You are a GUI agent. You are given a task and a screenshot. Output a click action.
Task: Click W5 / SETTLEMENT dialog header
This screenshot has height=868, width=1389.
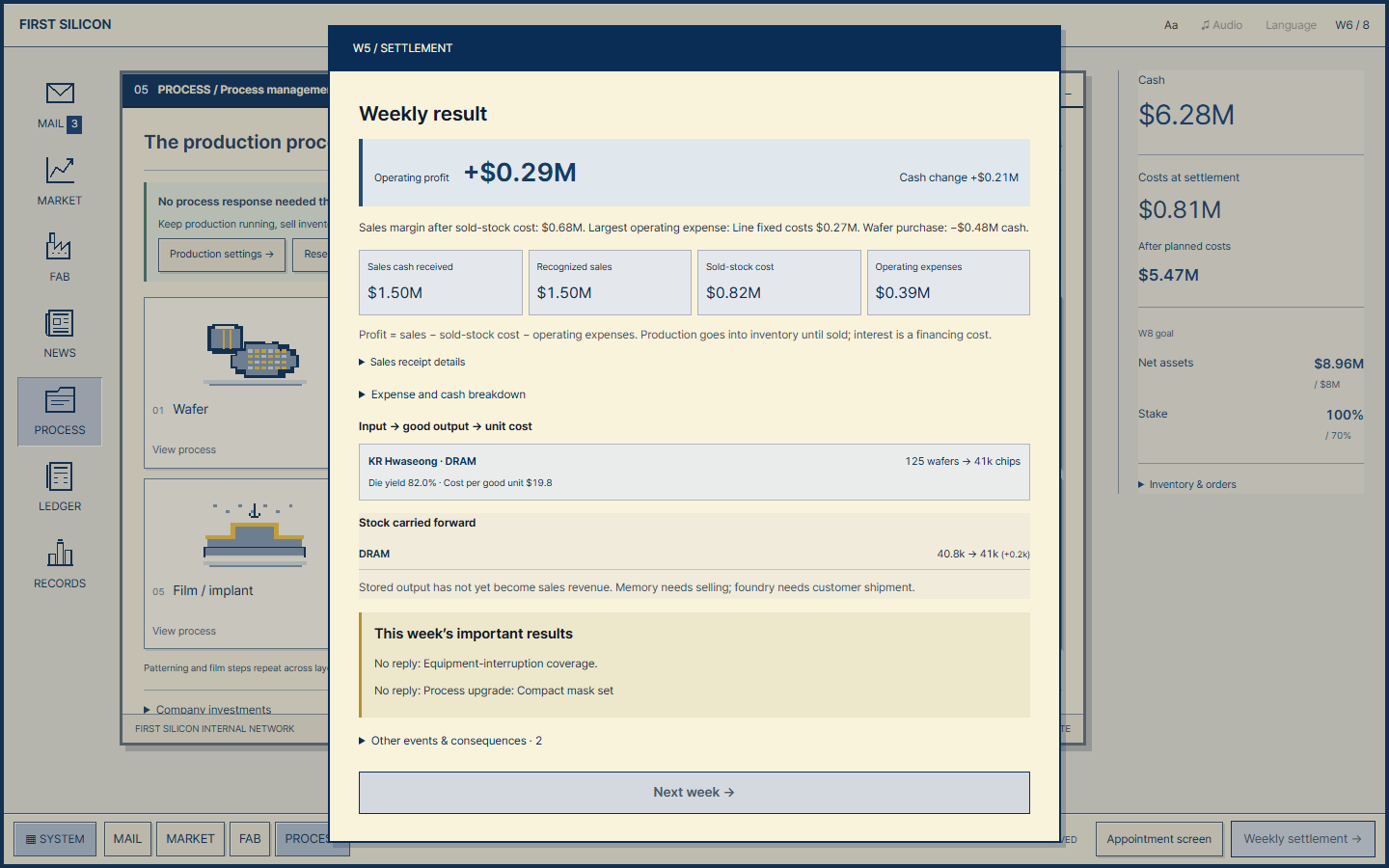coord(694,48)
